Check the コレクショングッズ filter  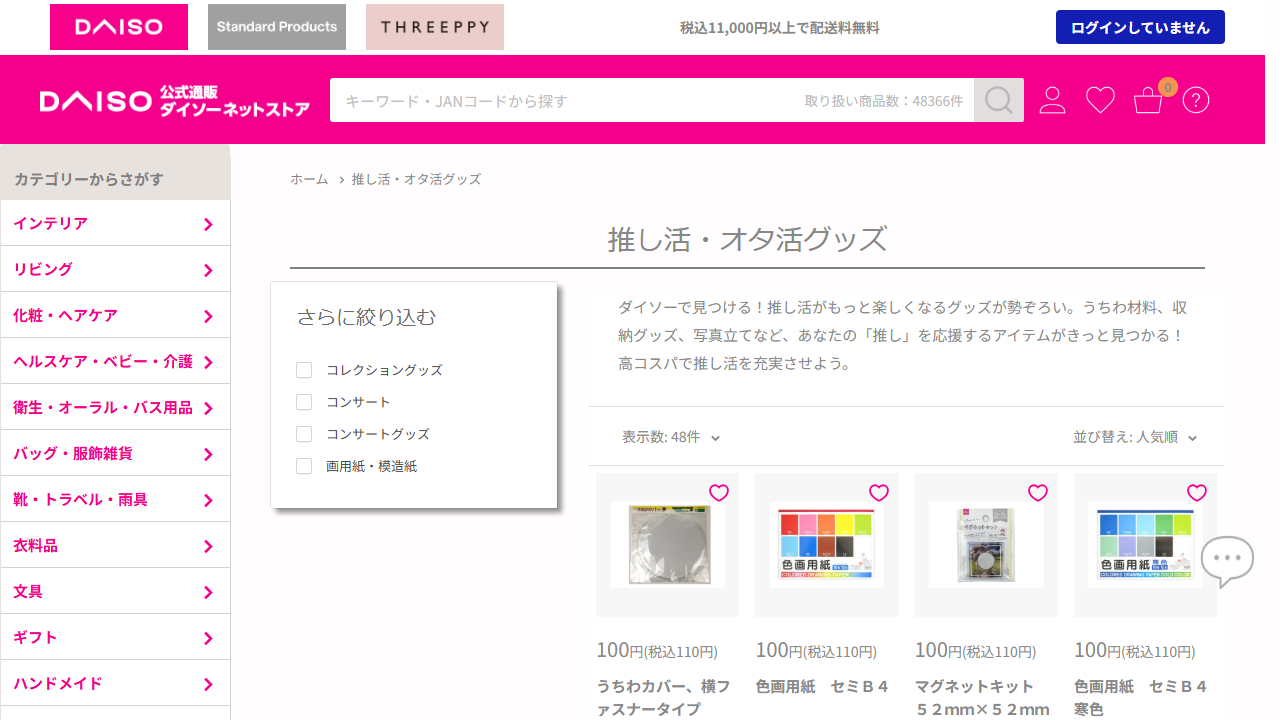click(x=304, y=370)
